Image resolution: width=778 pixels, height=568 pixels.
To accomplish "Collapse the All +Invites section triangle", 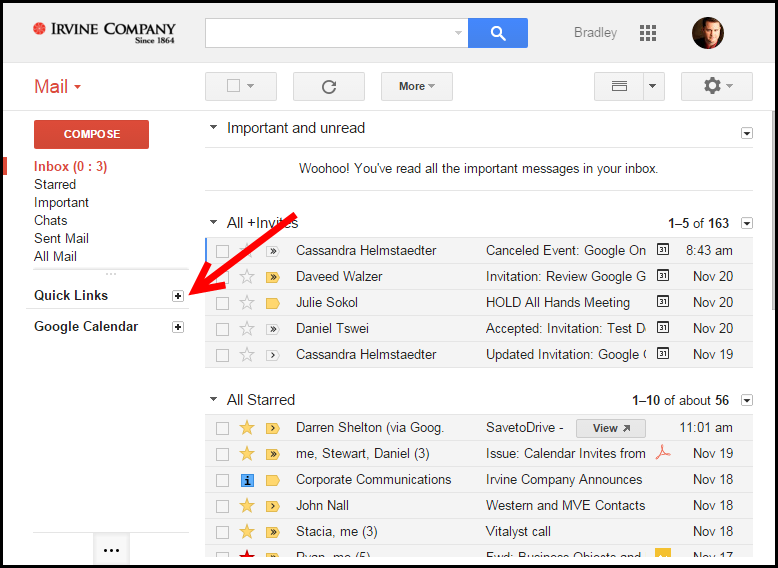I will point(213,222).
